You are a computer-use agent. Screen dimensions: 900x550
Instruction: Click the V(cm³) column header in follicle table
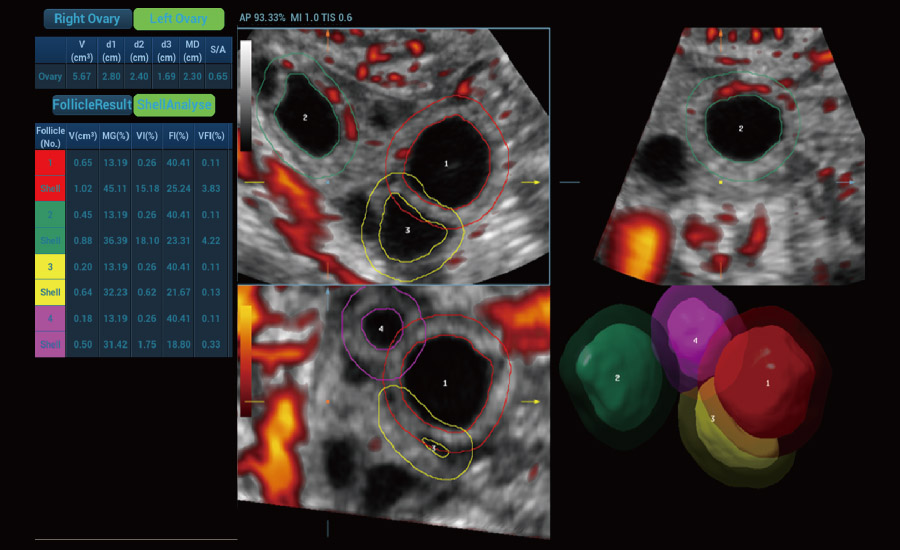(x=84, y=135)
